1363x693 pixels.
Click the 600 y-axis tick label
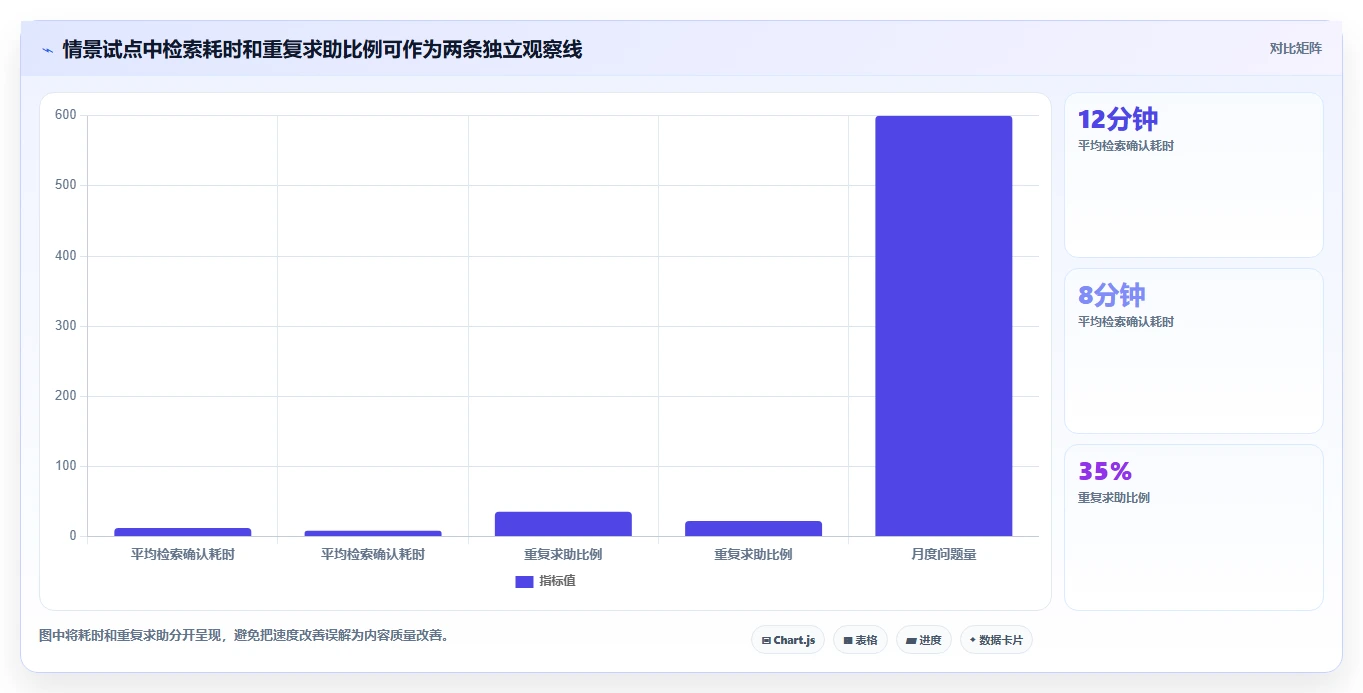pyautogui.click(x=66, y=115)
